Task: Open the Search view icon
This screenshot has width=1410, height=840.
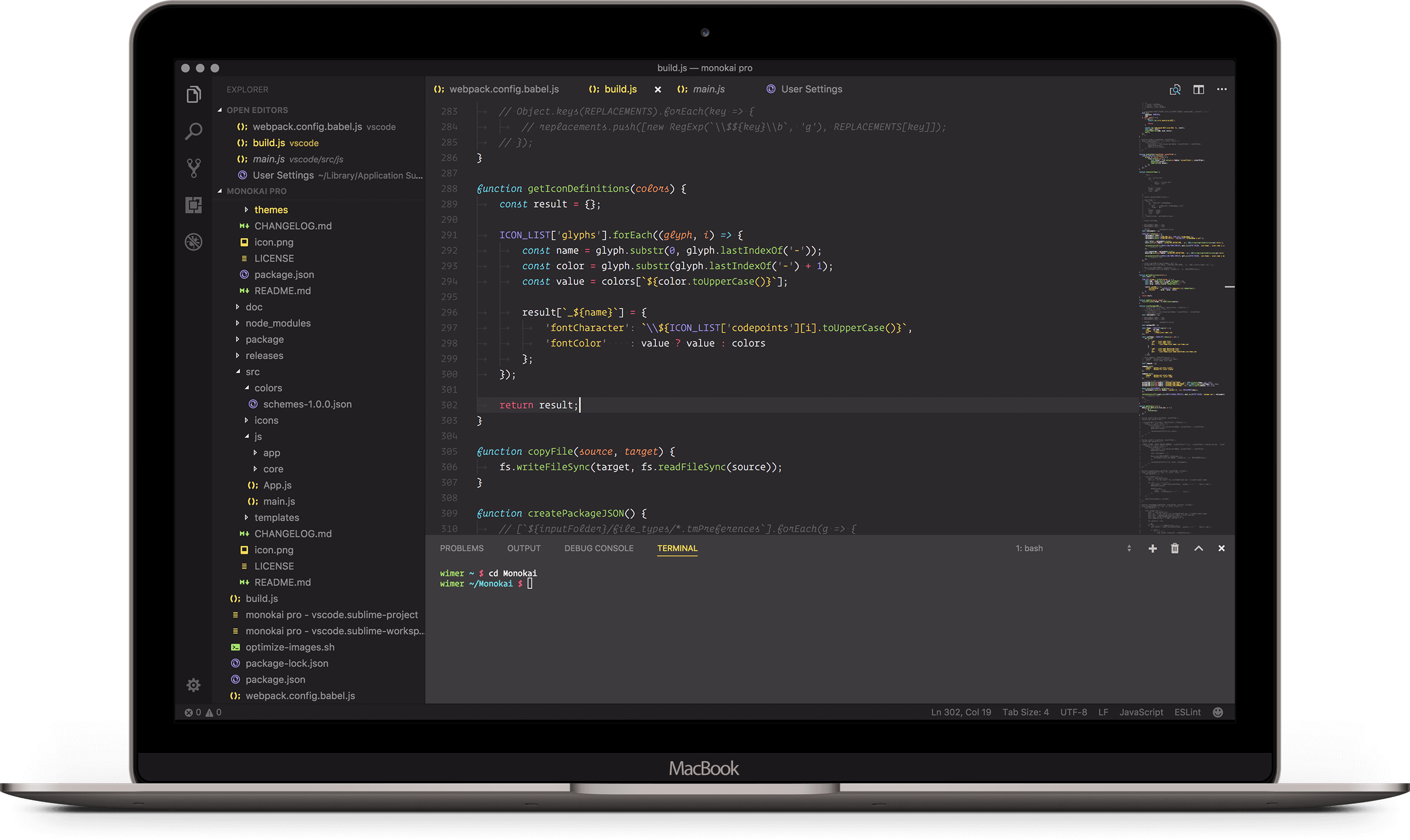Action: tap(193, 131)
